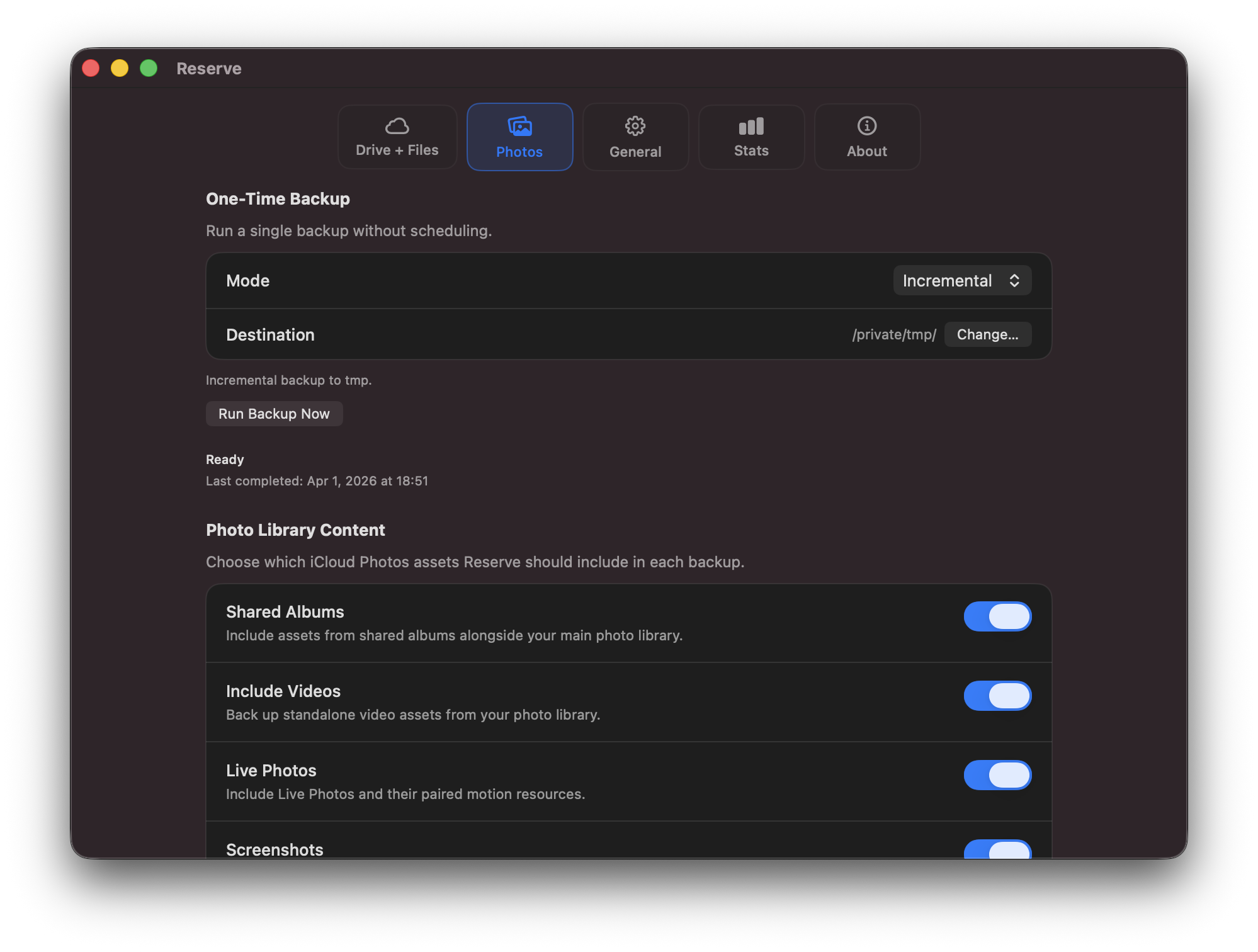Expand the Incremental mode selector
Image resolution: width=1258 pixels, height=952 pixels.
tap(961, 280)
